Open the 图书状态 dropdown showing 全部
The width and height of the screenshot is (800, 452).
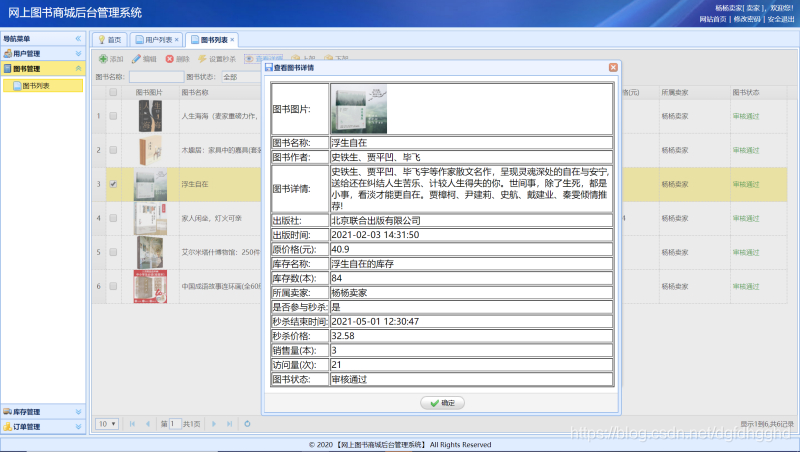pos(242,77)
